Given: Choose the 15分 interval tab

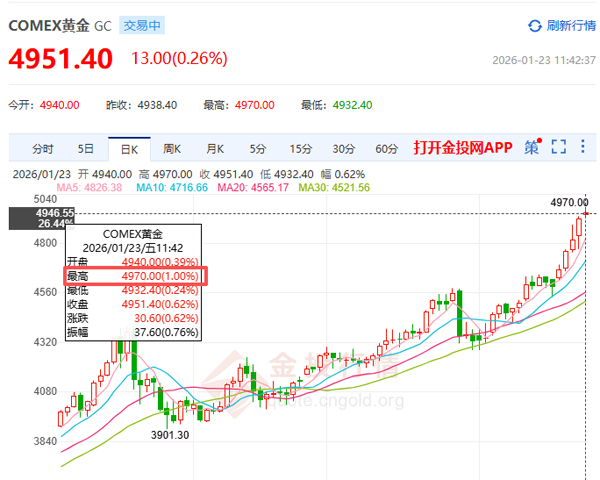Looking at the screenshot, I should (301, 149).
